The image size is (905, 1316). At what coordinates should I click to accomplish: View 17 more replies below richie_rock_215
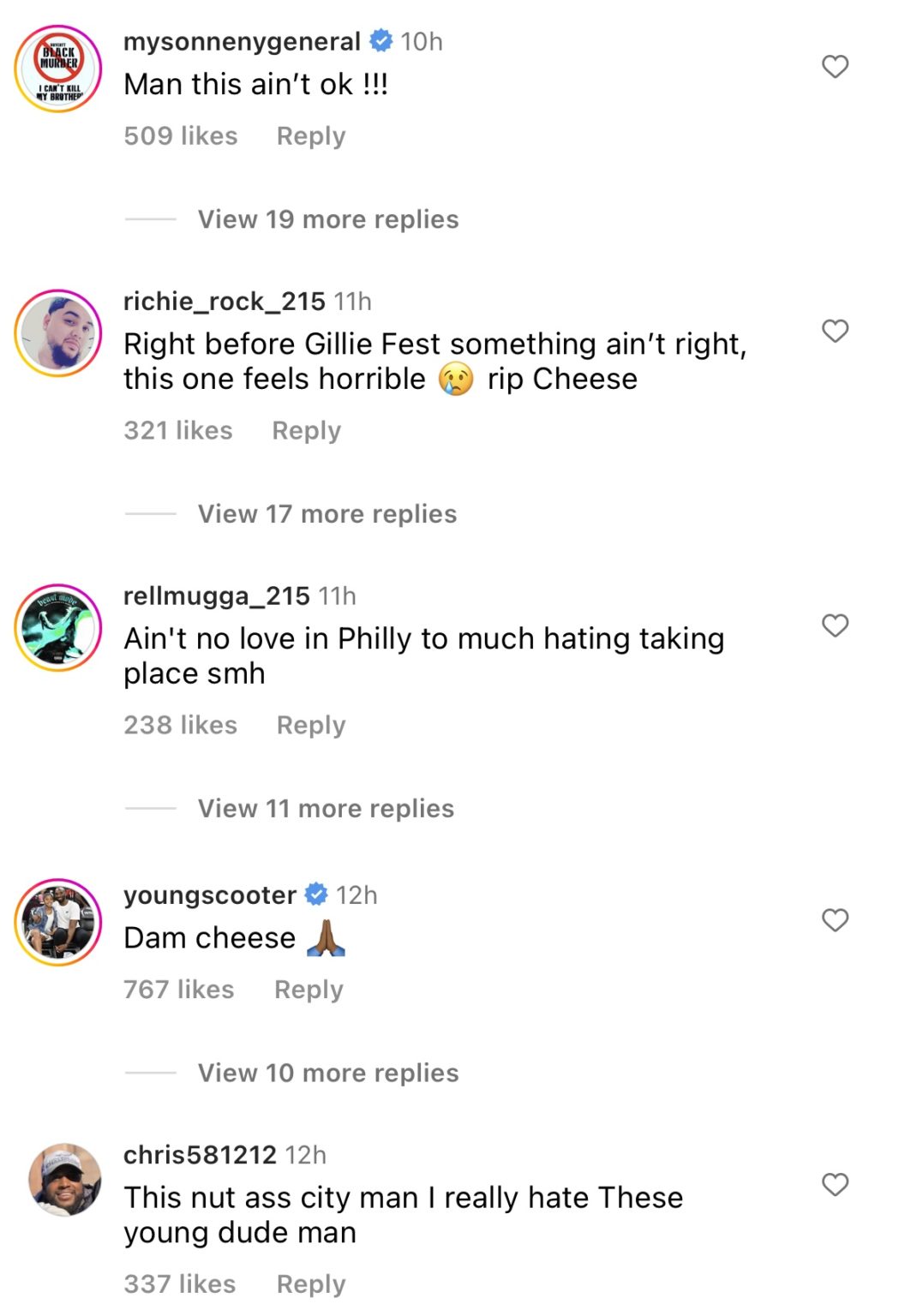[327, 513]
